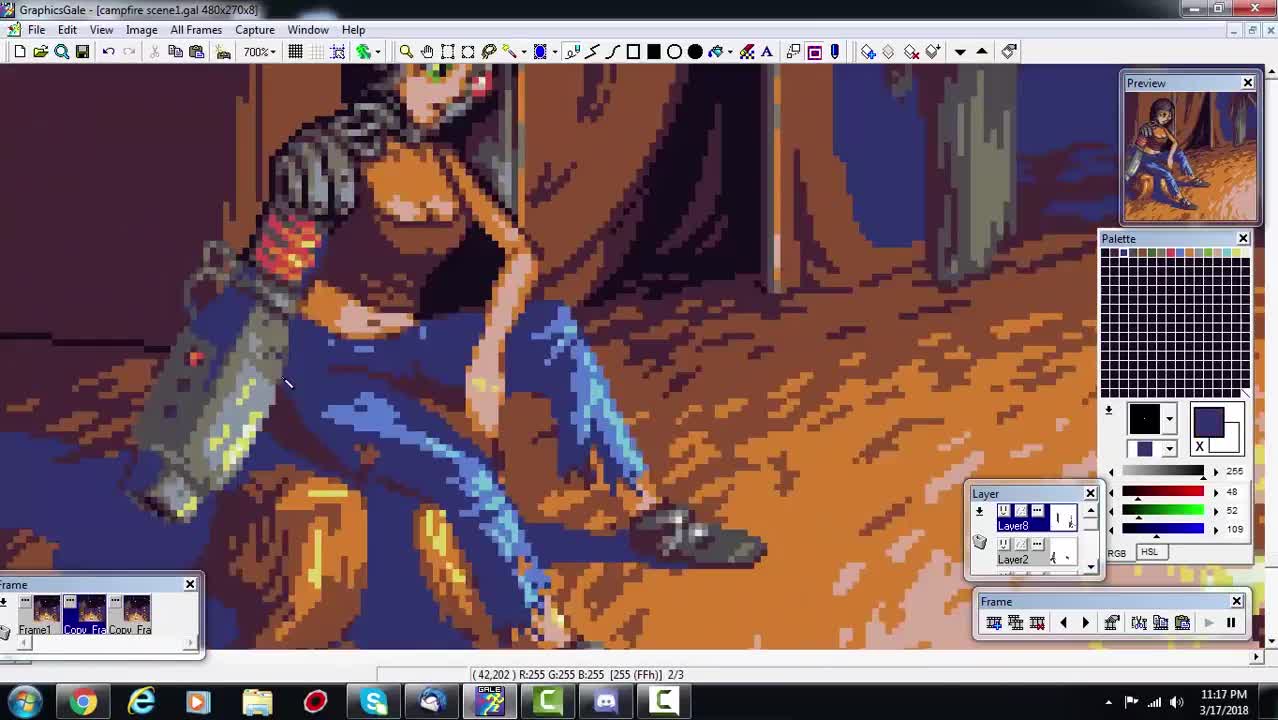Open green onion-skin icon dropdown arrow
The image size is (1278, 720).
(x=380, y=52)
